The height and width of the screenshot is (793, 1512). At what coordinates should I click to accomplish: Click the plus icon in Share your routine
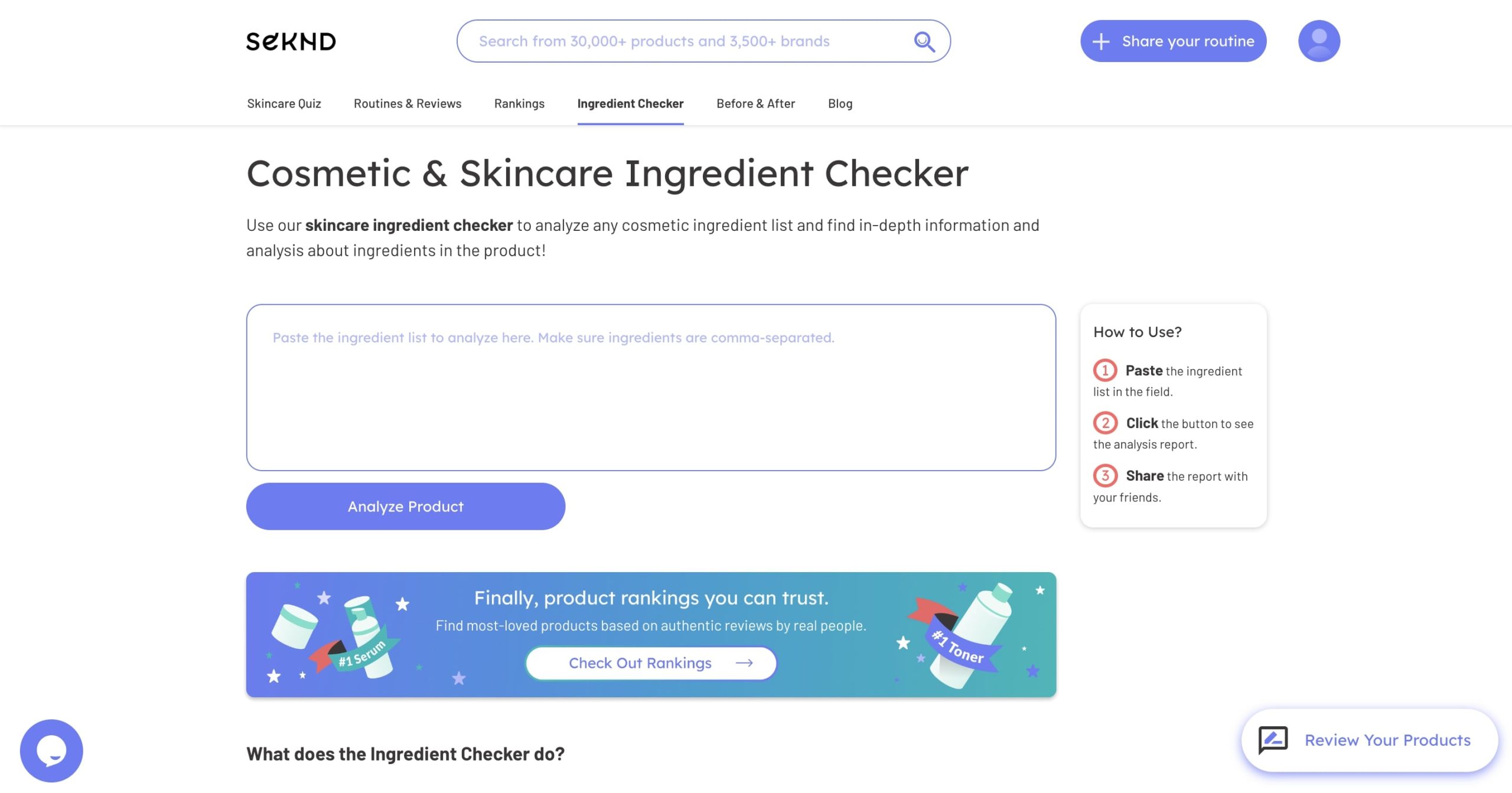pyautogui.click(x=1100, y=41)
